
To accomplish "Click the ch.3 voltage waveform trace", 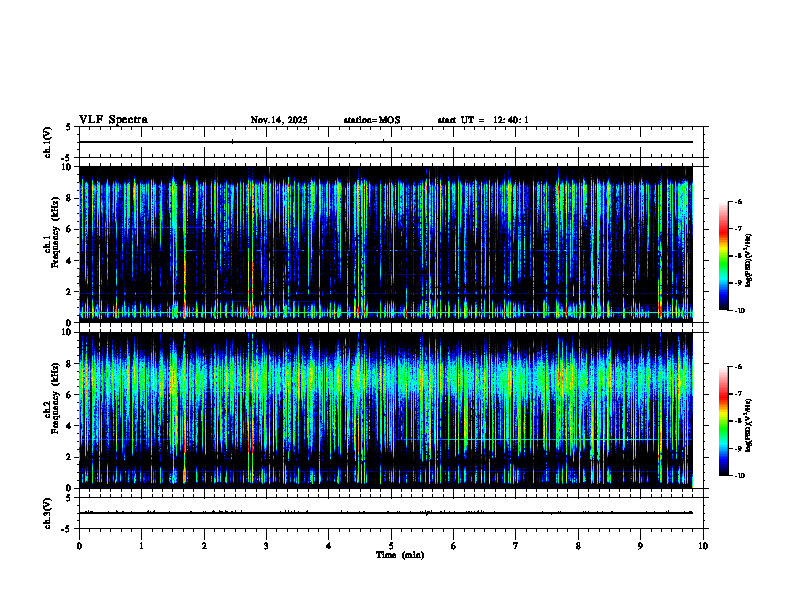I will tap(386, 513).
